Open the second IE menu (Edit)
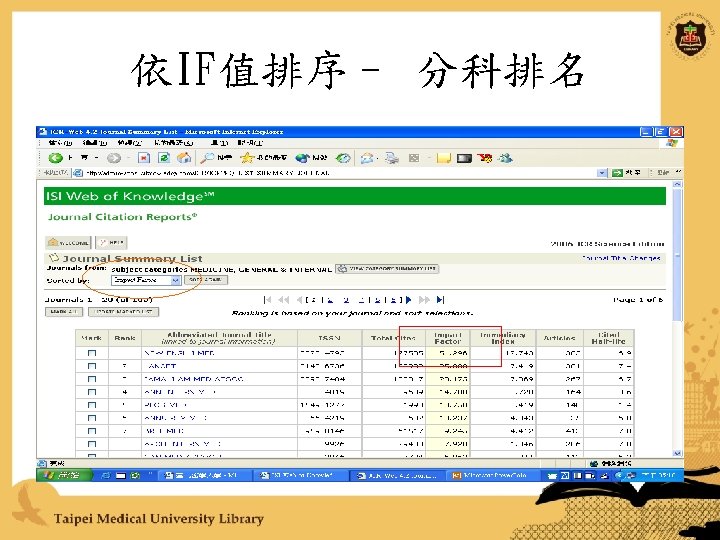The height and width of the screenshot is (540, 720). [95, 143]
